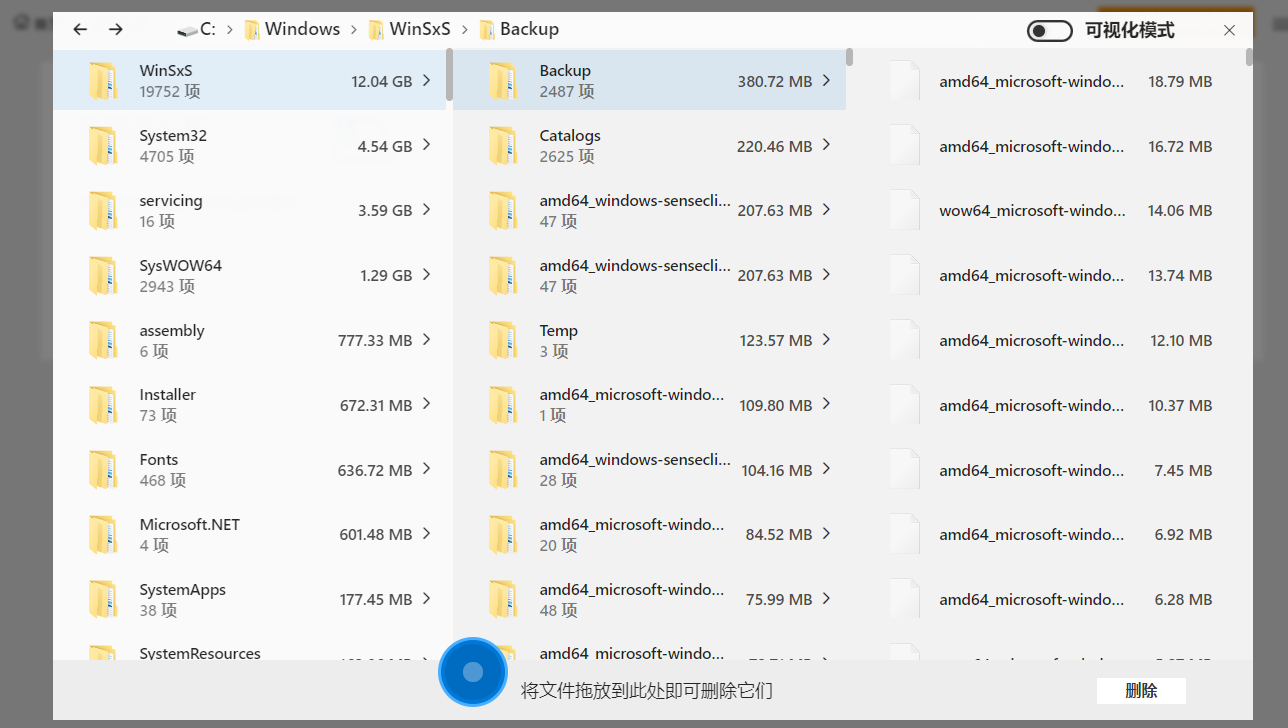Click the 12.04 GB size value
The image size is (1288, 728).
382,82
